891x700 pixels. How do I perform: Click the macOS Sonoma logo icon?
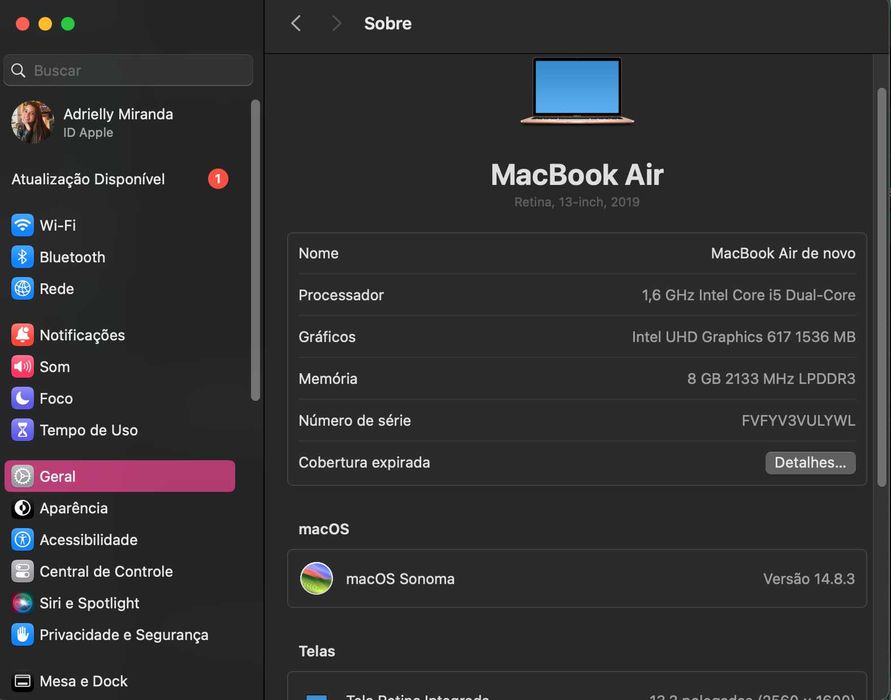pos(317,578)
